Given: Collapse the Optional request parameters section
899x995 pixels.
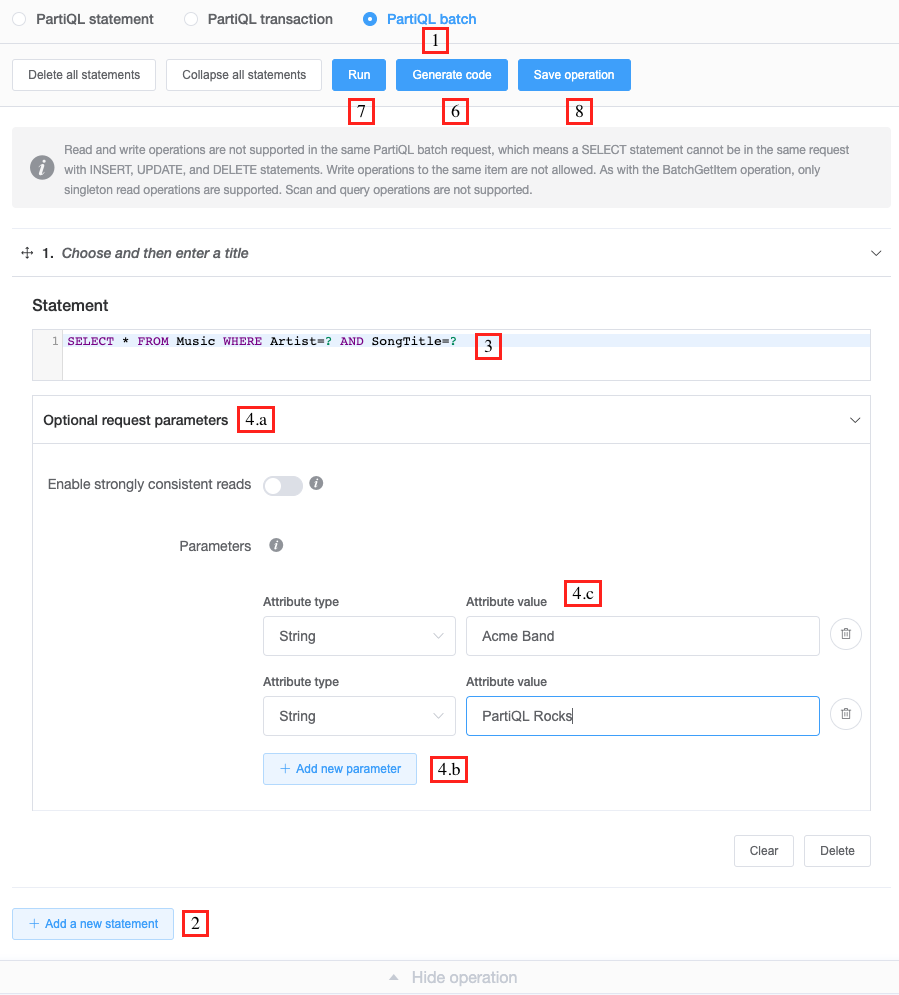Looking at the screenshot, I should click(855, 421).
